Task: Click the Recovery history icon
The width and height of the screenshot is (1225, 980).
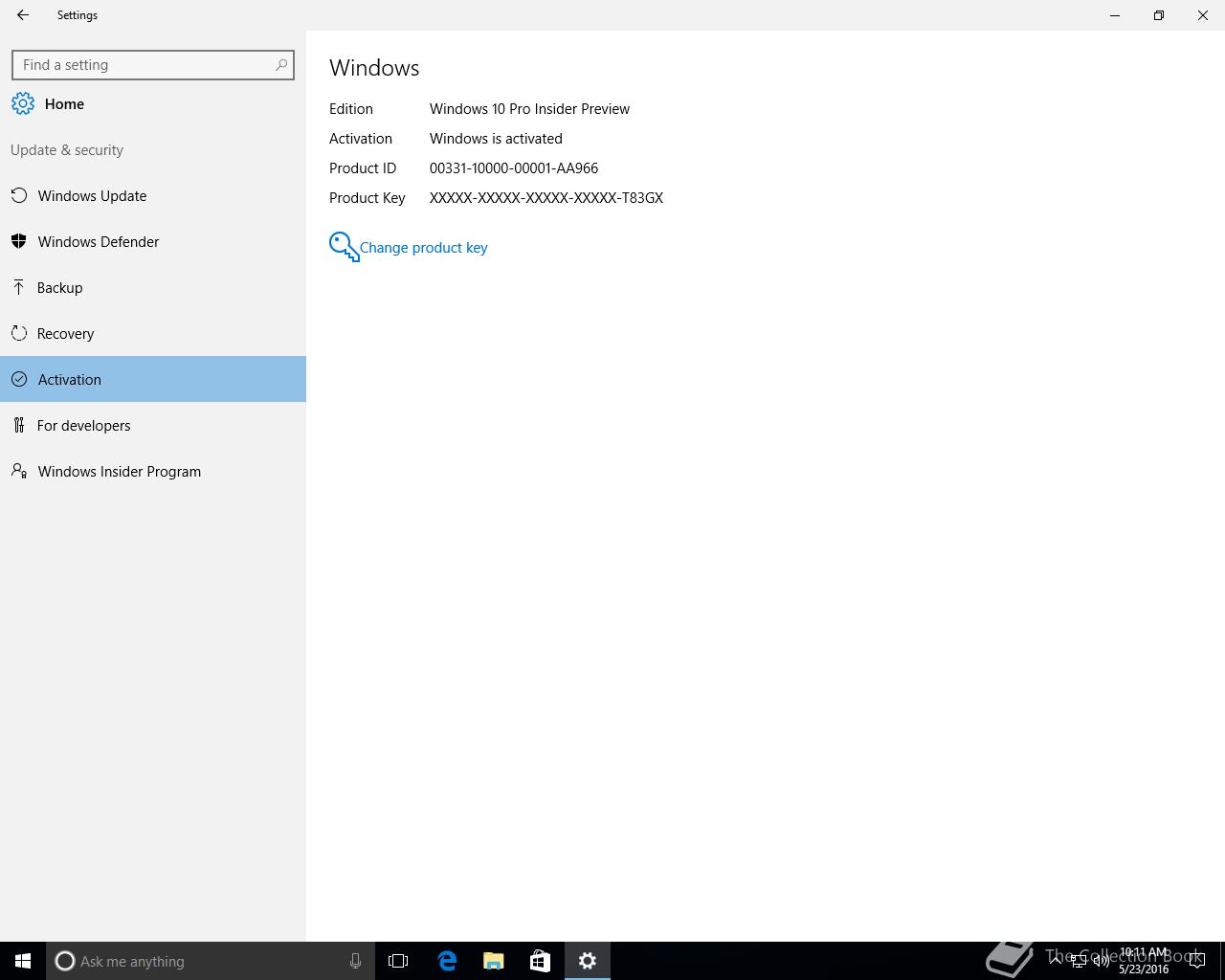Action: coord(19,333)
